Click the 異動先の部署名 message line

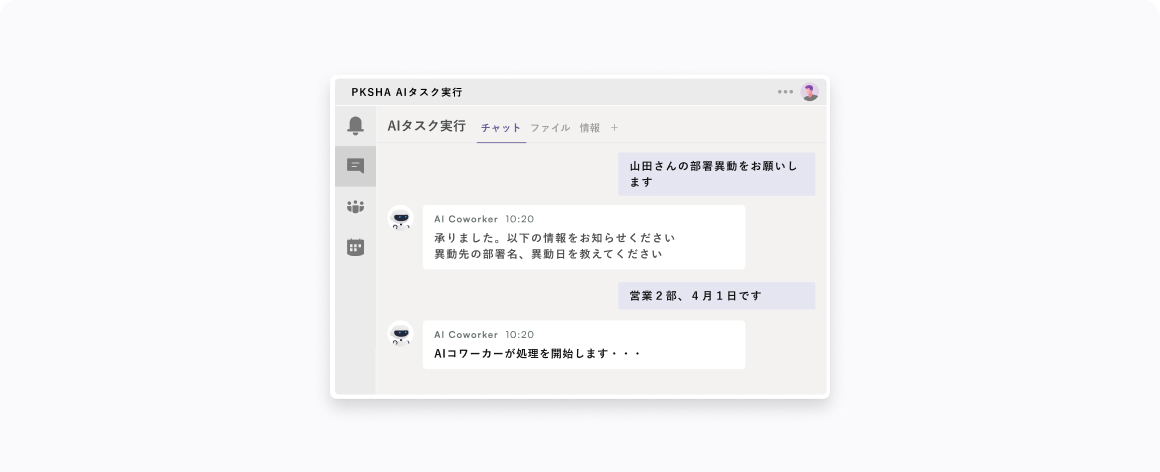(548, 254)
